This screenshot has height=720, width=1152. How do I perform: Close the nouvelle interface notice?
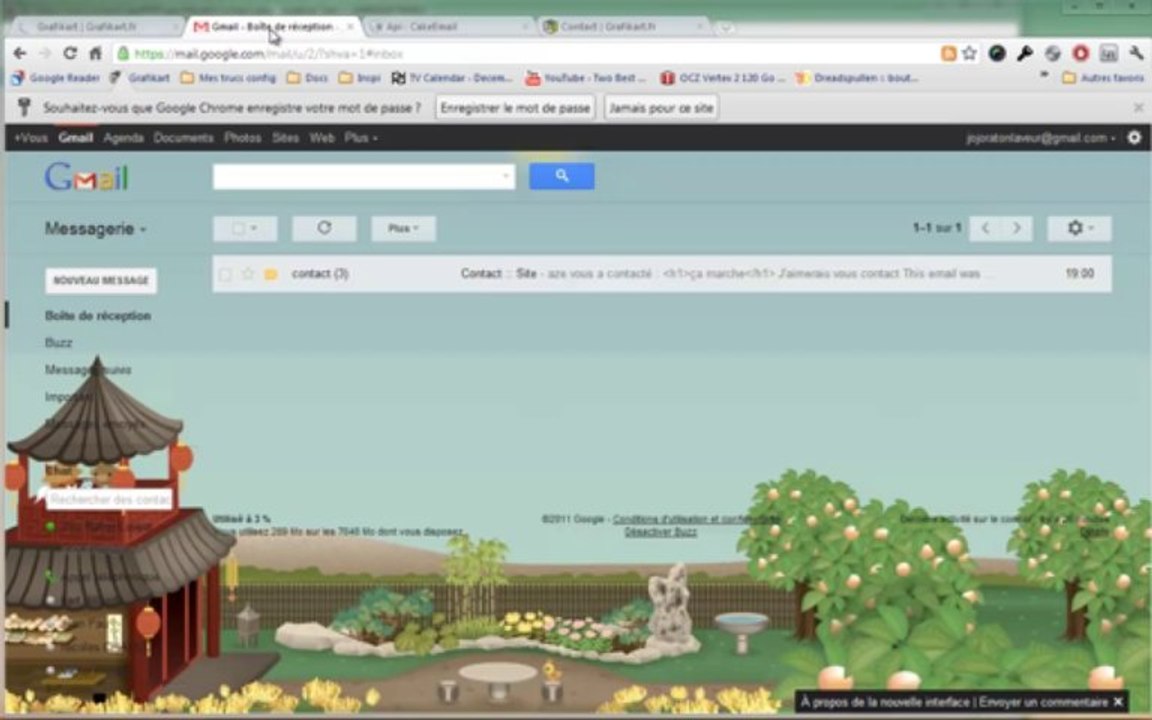click(x=1118, y=702)
